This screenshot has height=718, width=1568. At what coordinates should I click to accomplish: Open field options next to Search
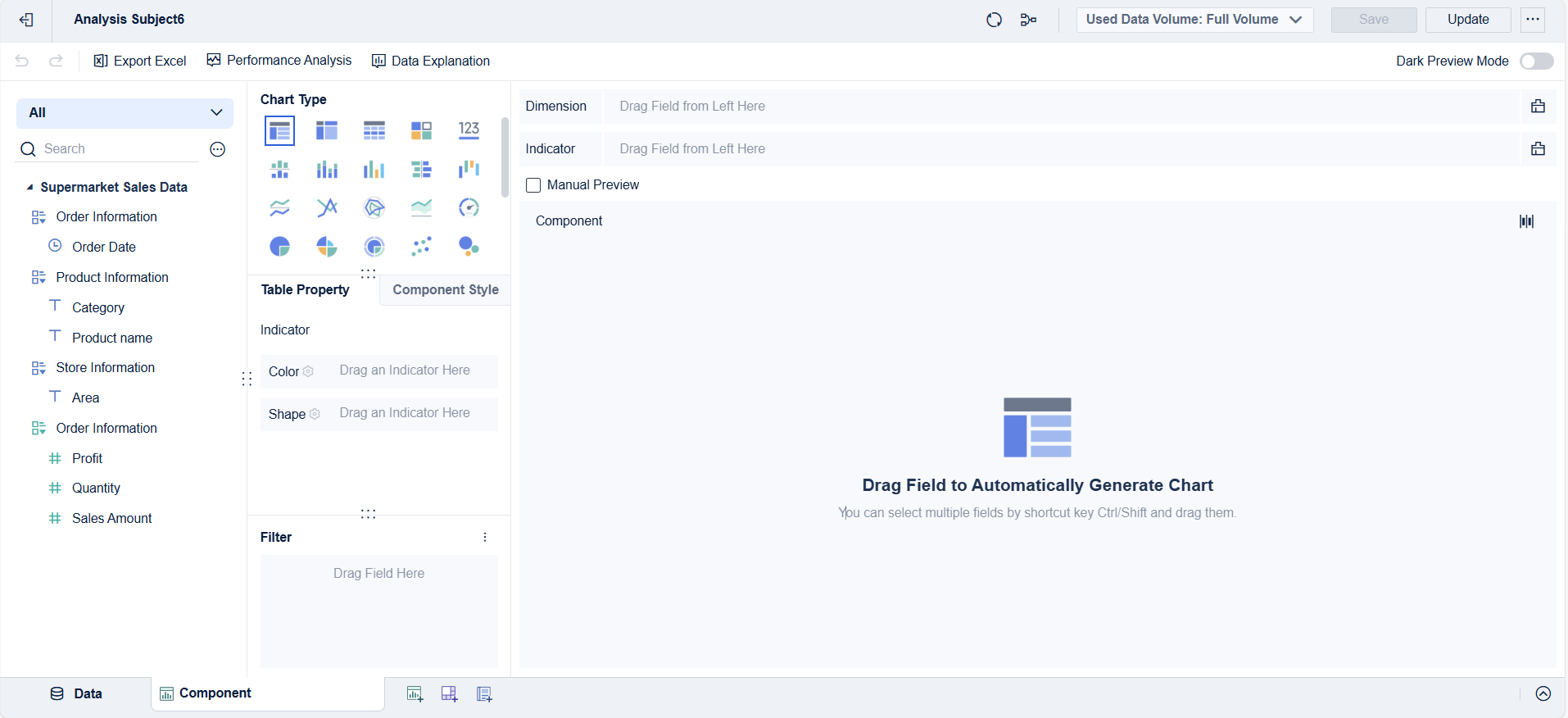pos(217,149)
